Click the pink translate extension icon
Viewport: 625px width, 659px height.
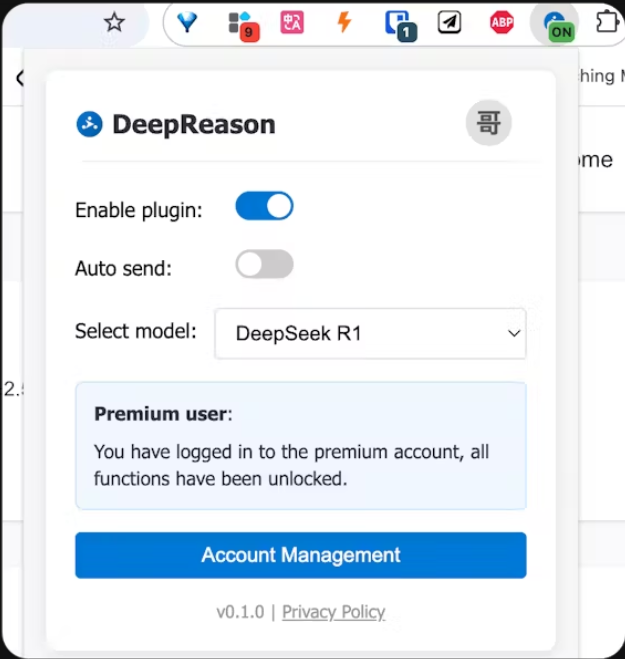[x=292, y=22]
